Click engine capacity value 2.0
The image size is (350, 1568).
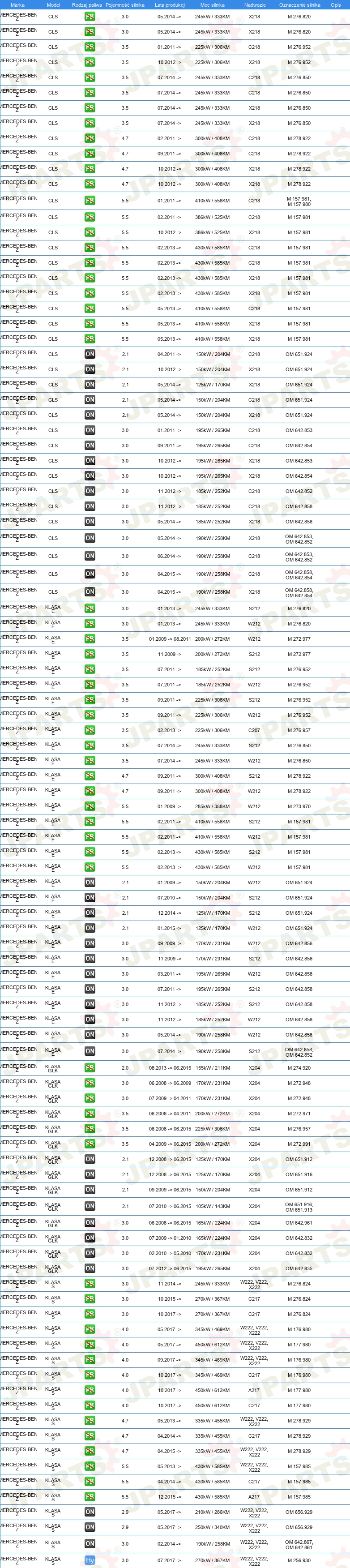[x=125, y=1068]
